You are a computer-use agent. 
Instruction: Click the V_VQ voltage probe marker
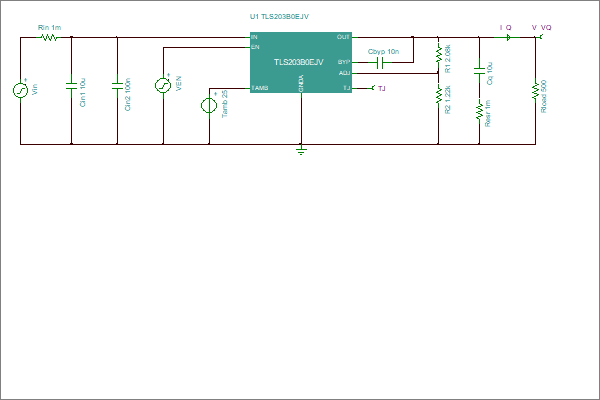coord(540,37)
